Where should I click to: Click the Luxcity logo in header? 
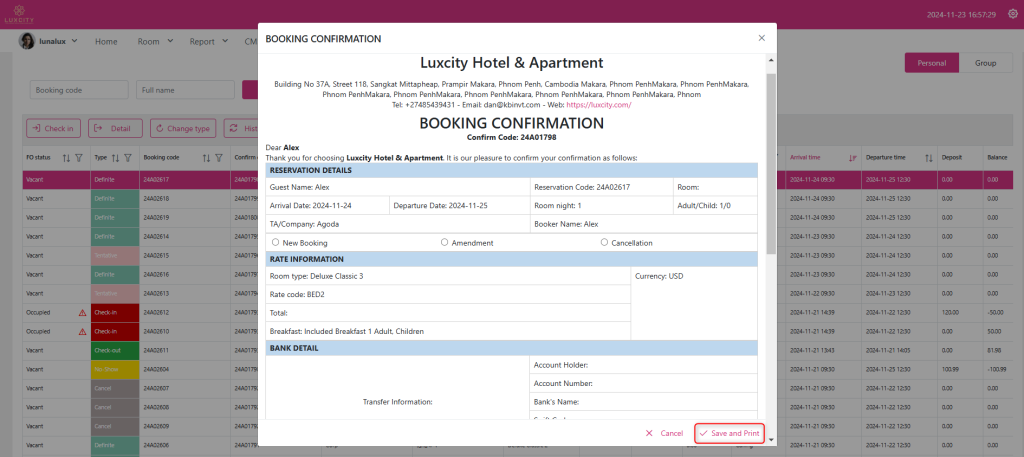click(10, 13)
